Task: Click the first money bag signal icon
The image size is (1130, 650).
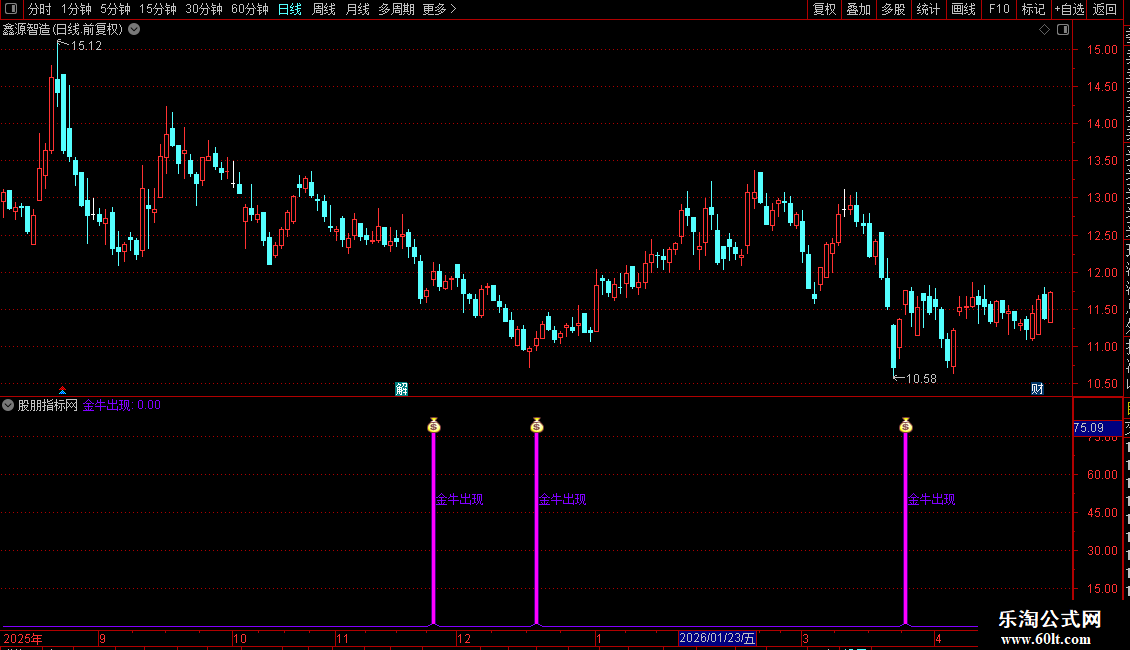Action: (x=433, y=425)
